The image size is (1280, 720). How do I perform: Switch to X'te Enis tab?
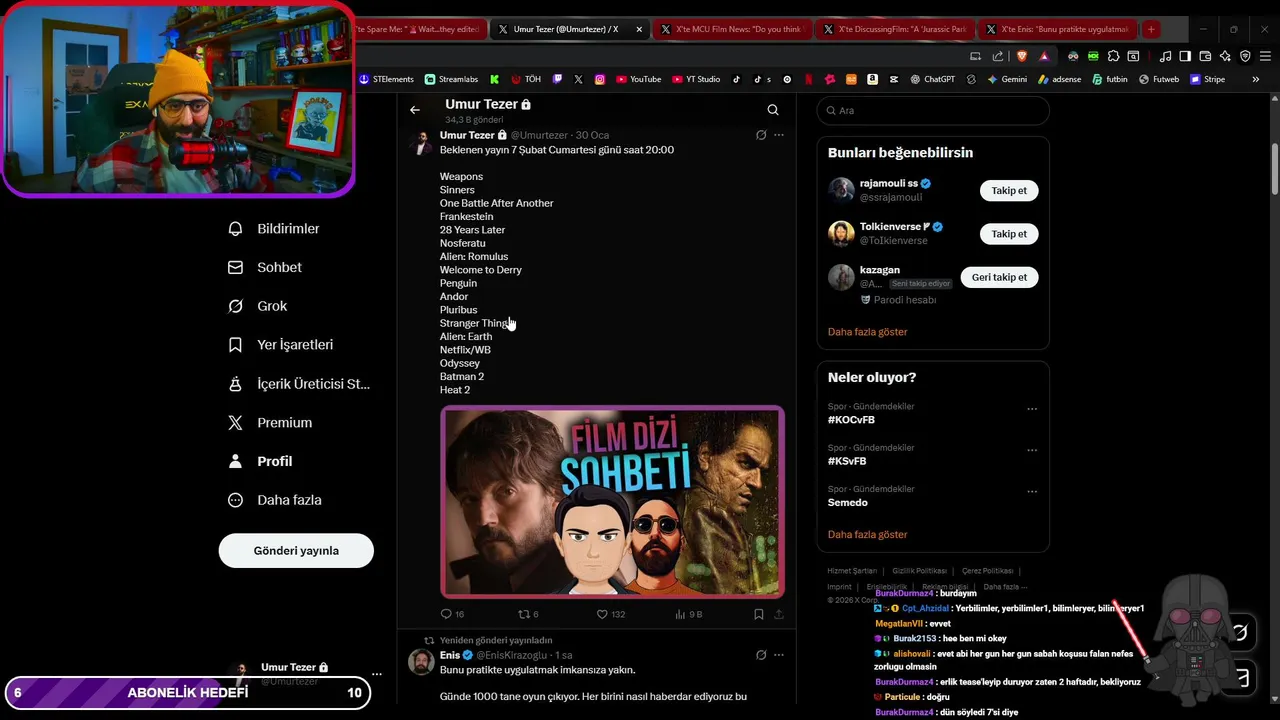1058,29
